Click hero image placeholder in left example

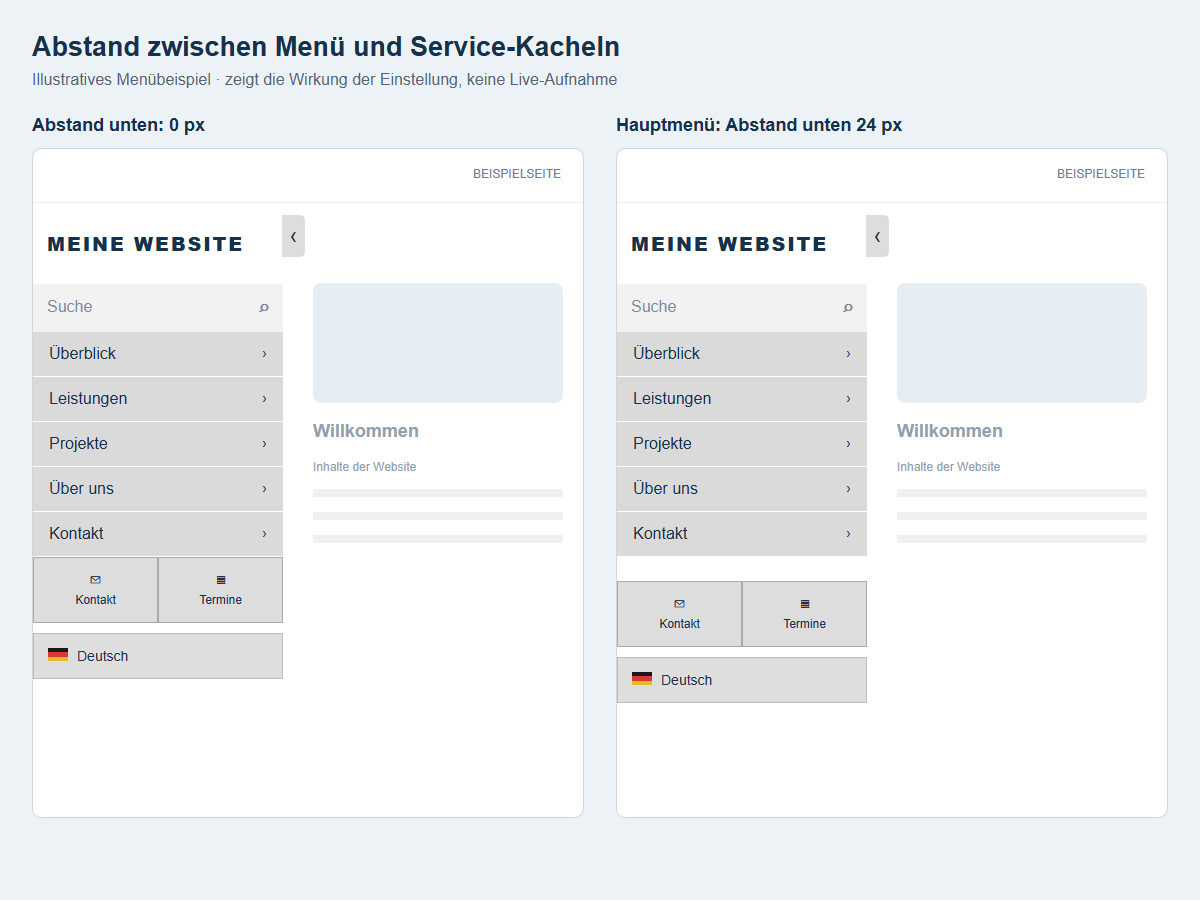[x=438, y=343]
